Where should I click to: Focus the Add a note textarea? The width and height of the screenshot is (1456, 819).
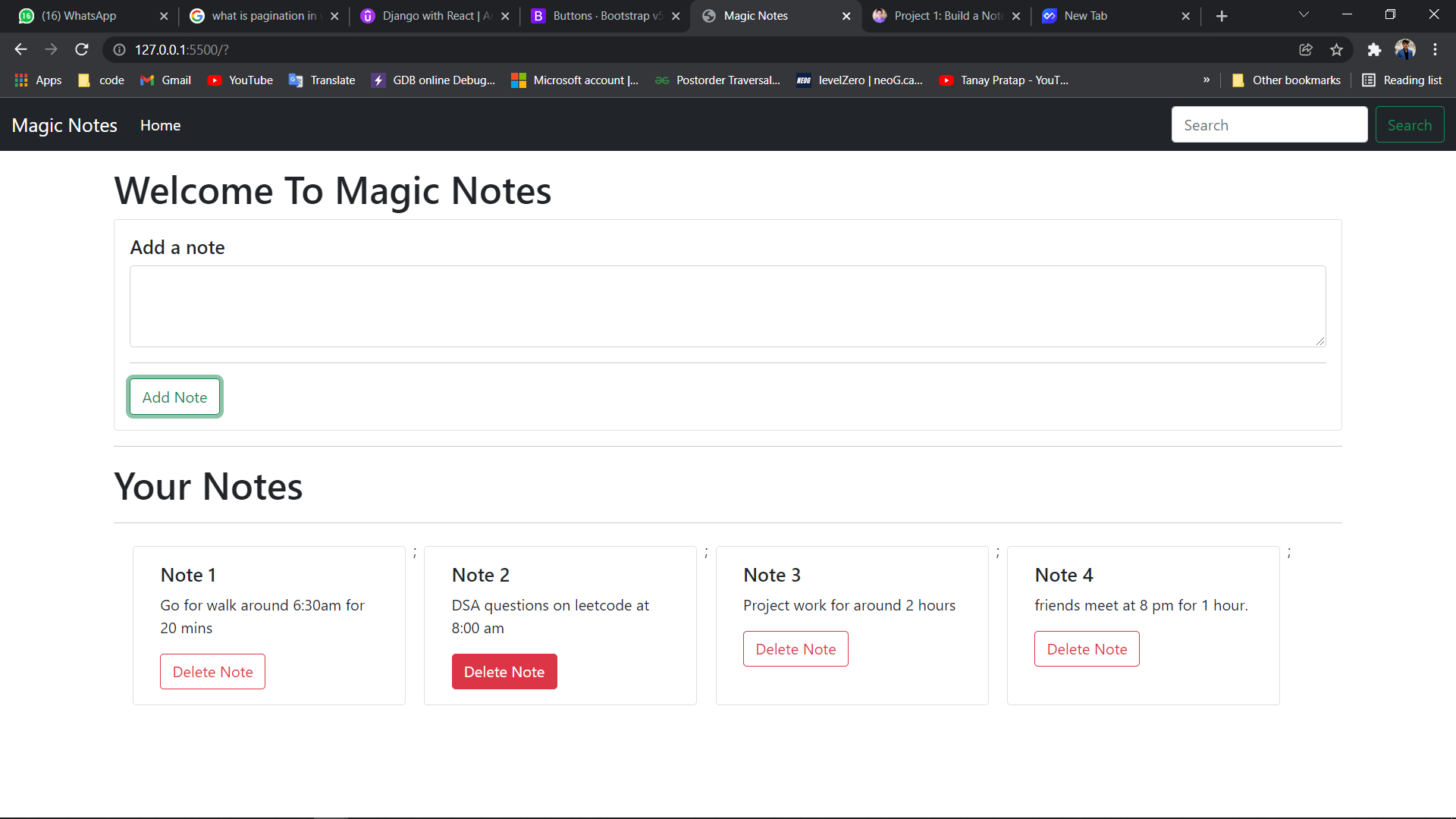coord(727,306)
